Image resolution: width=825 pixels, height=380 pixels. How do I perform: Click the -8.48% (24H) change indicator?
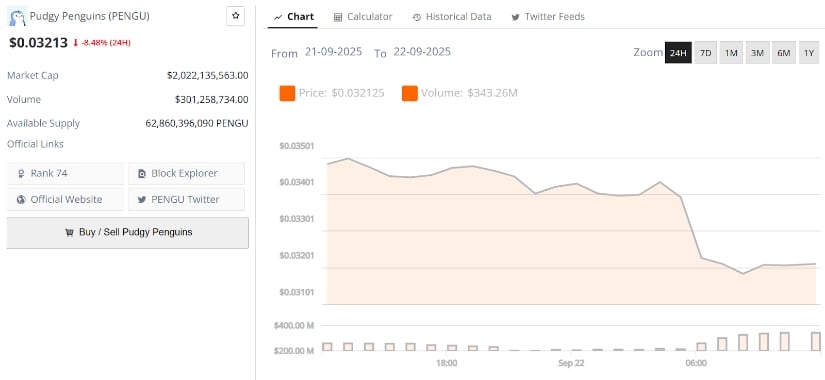click(x=102, y=43)
